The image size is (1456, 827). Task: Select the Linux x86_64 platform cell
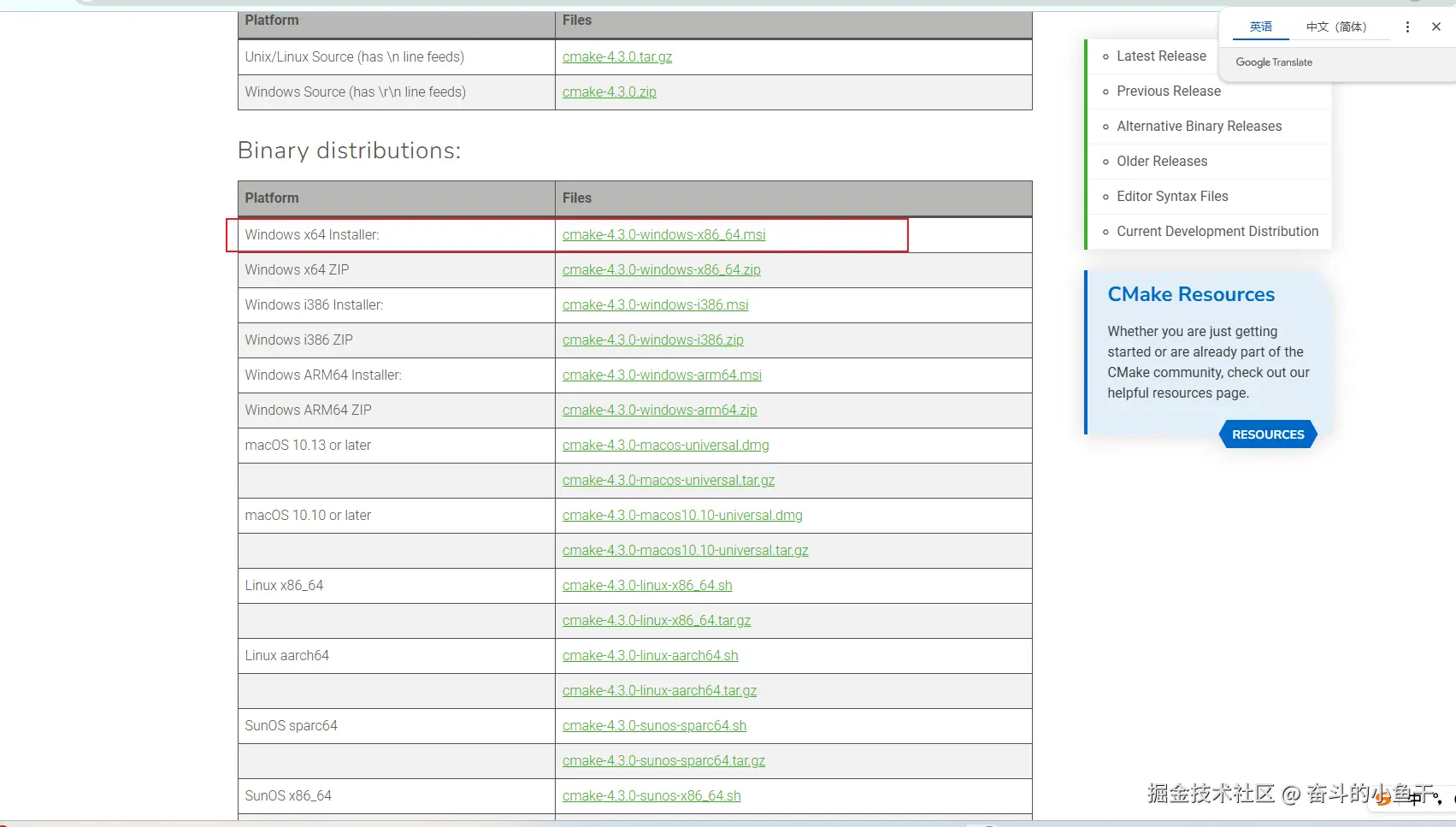click(397, 586)
